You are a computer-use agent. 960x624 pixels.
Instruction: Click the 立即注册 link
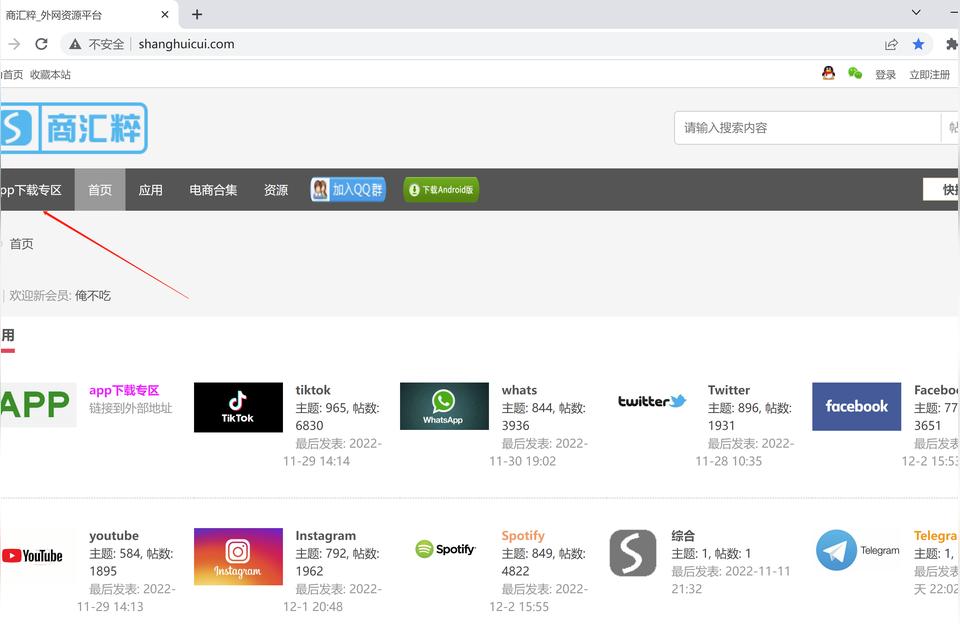tap(929, 75)
